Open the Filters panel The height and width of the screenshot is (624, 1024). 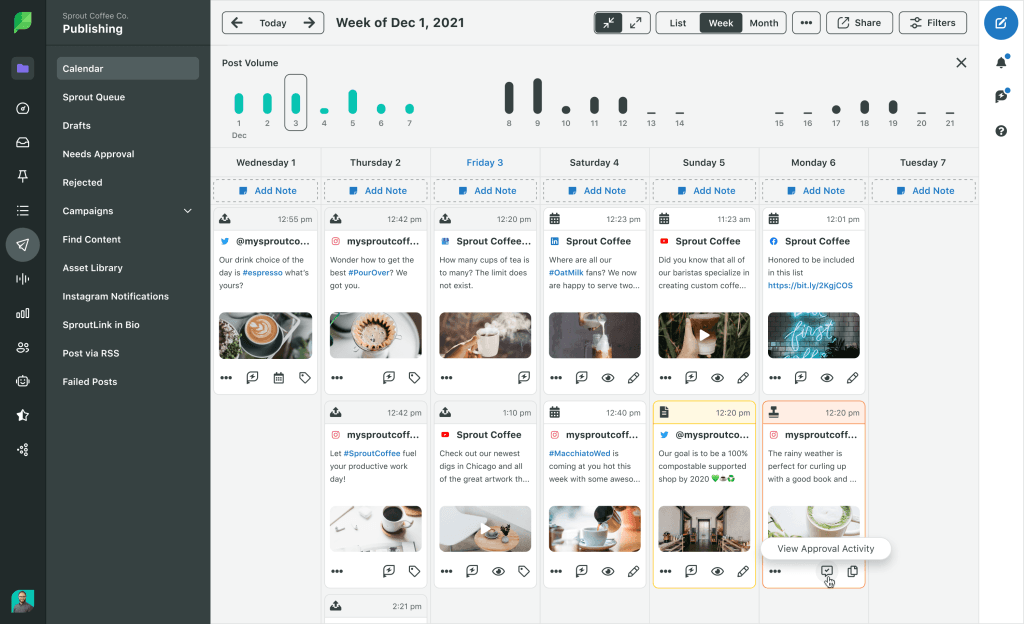(933, 23)
